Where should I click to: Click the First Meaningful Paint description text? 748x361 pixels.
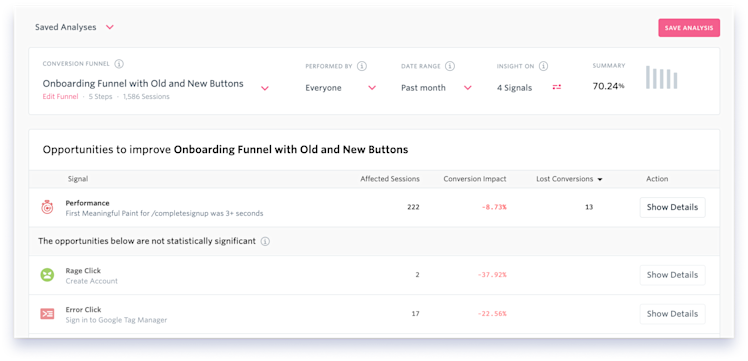tap(164, 214)
